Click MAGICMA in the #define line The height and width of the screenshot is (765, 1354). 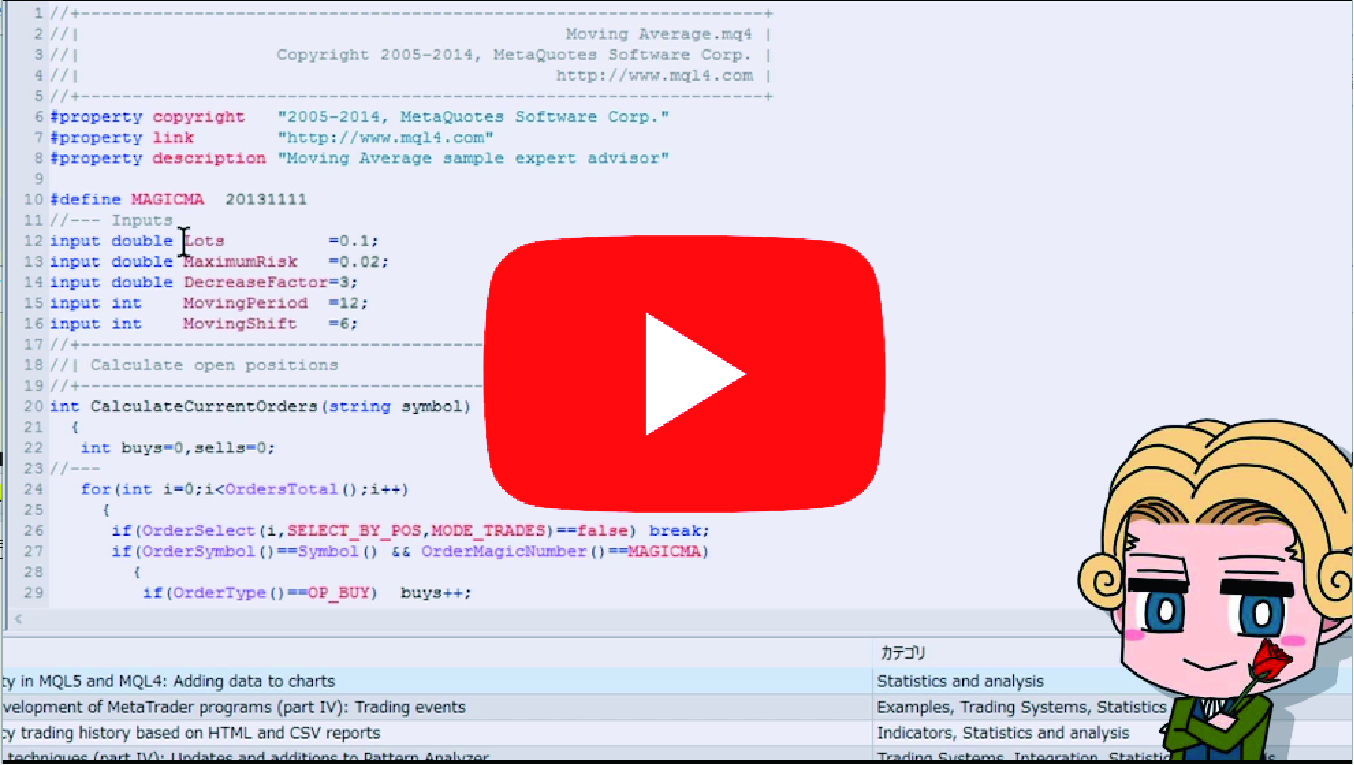click(x=167, y=200)
